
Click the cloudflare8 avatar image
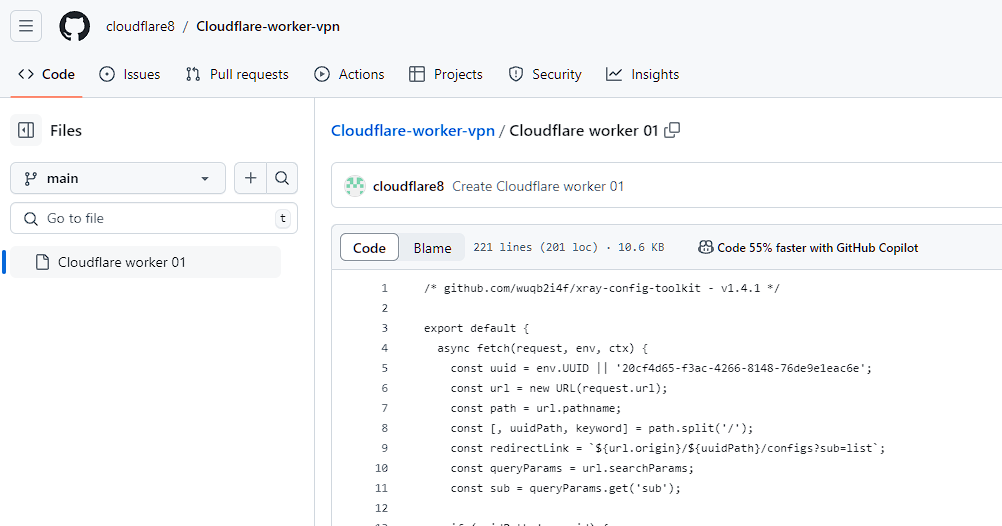[355, 186]
